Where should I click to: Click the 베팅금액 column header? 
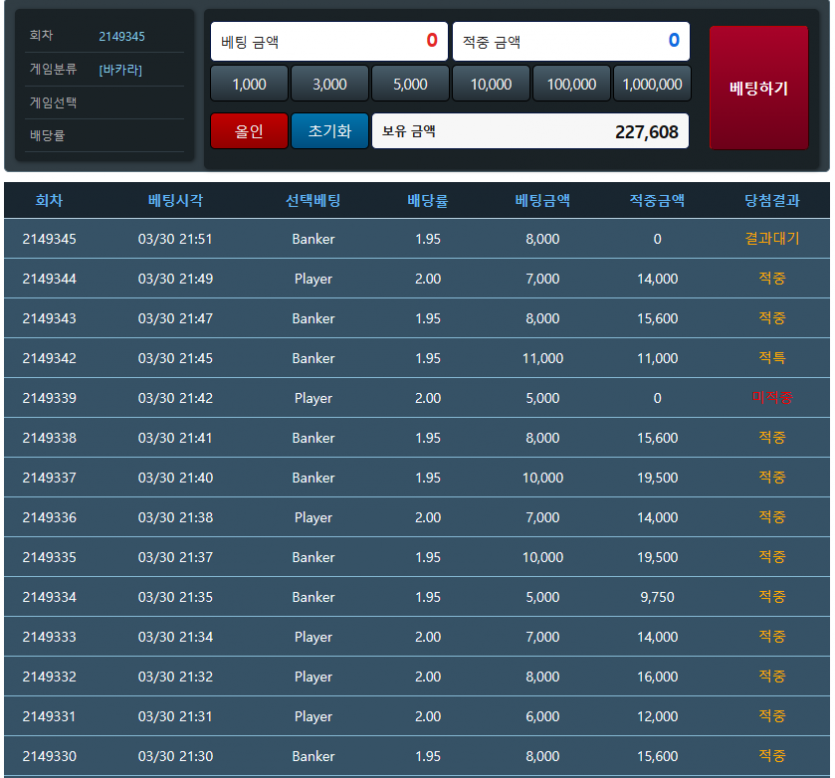(x=543, y=200)
